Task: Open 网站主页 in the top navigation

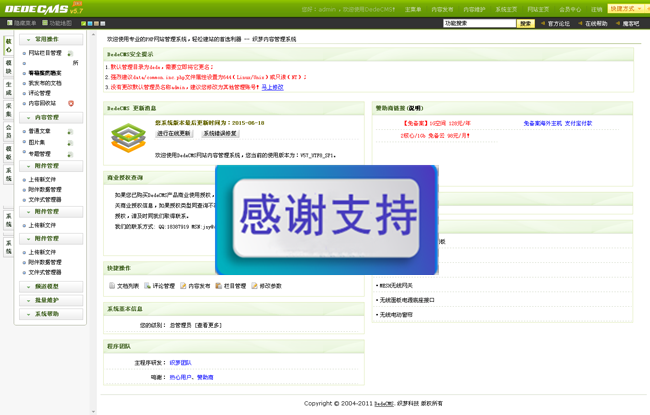Action: point(538,9)
